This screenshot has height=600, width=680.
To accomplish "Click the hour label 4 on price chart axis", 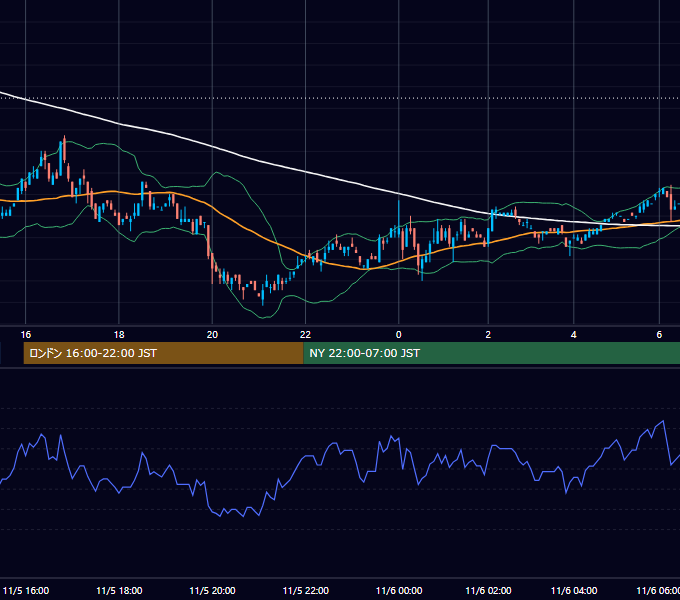I will (574, 334).
